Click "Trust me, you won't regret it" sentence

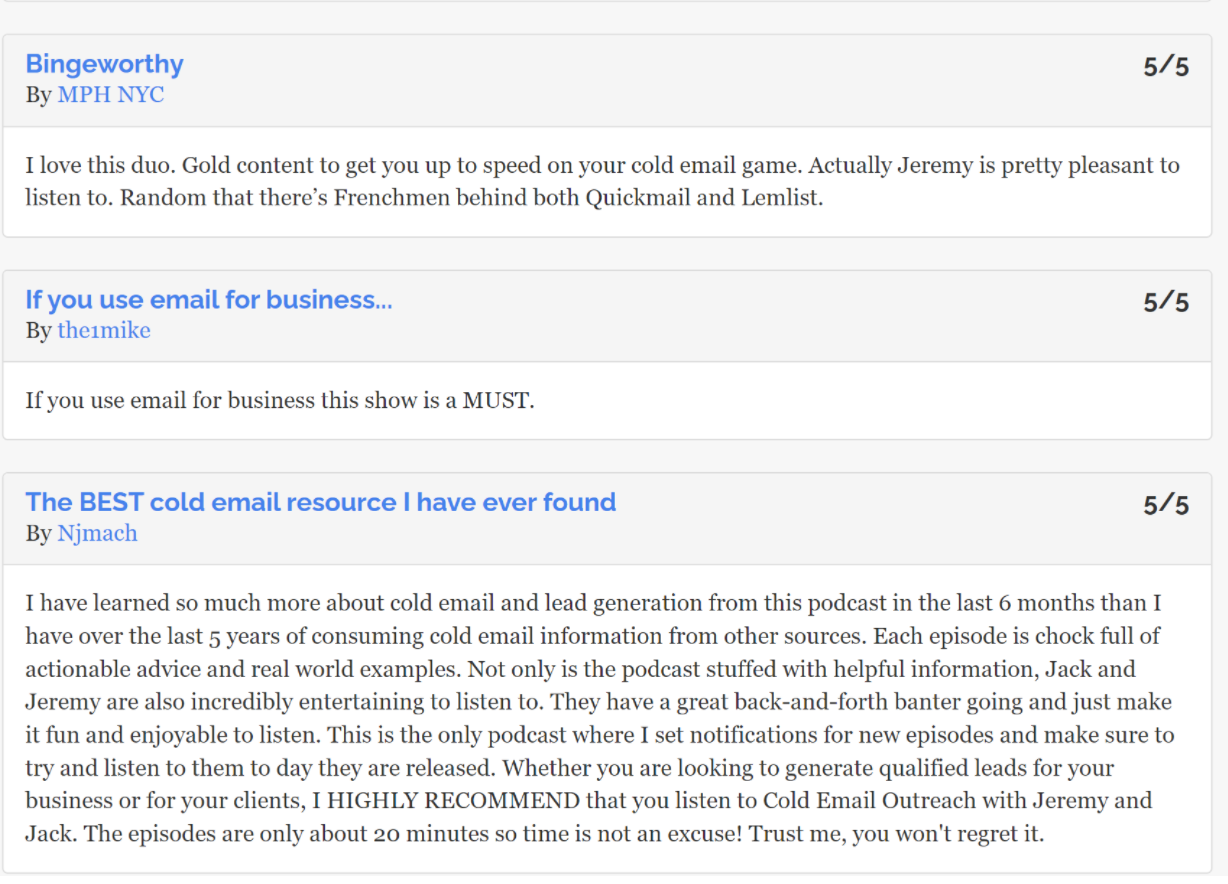click(x=895, y=833)
